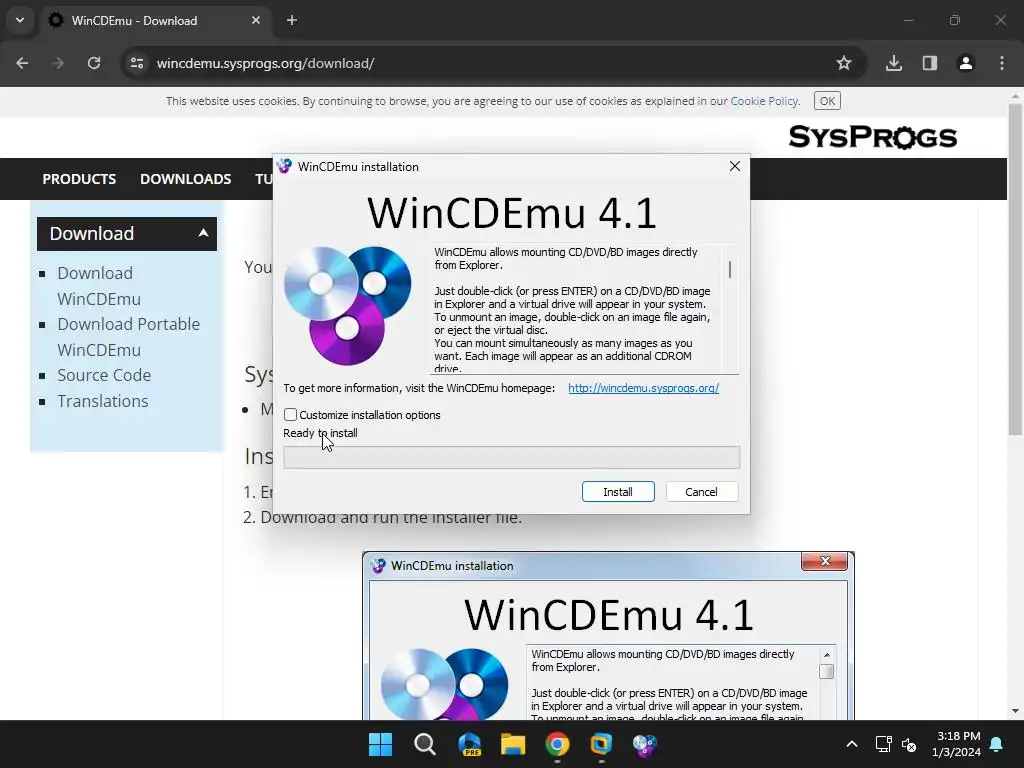Show hidden system tray icons
Image resolution: width=1024 pixels, height=768 pixels.
(852, 744)
